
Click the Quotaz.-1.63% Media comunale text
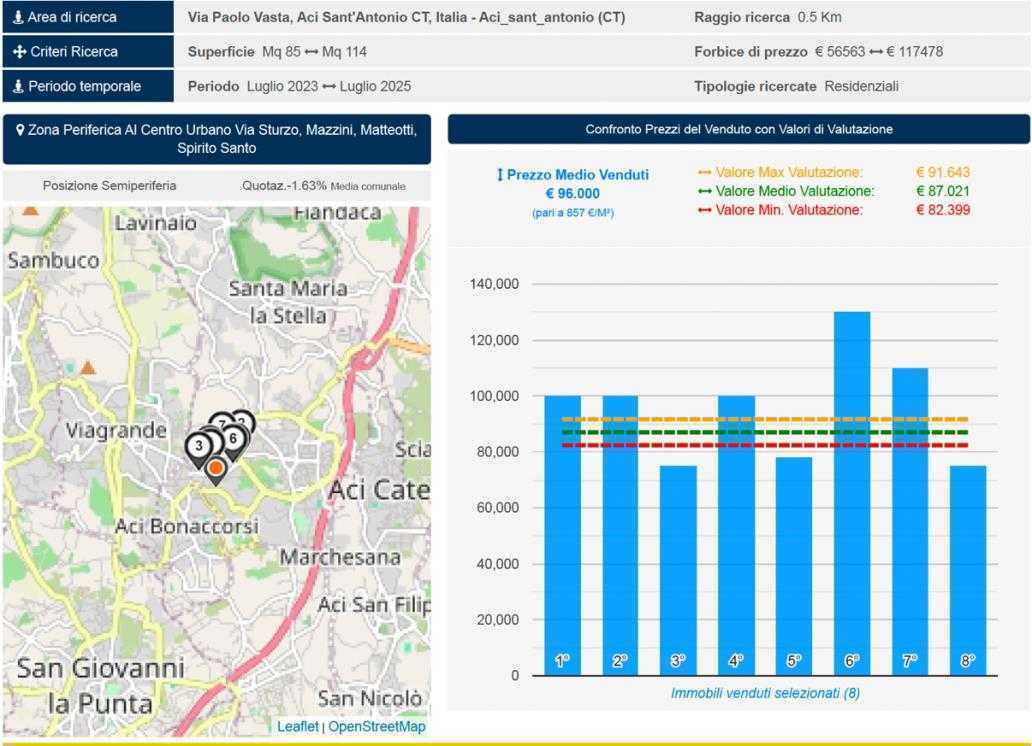coord(323,186)
